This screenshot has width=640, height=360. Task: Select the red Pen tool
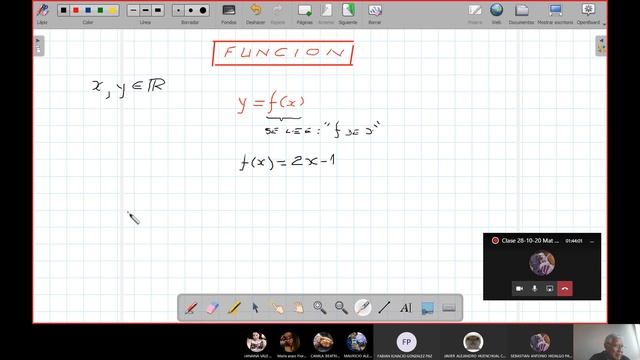coord(191,308)
